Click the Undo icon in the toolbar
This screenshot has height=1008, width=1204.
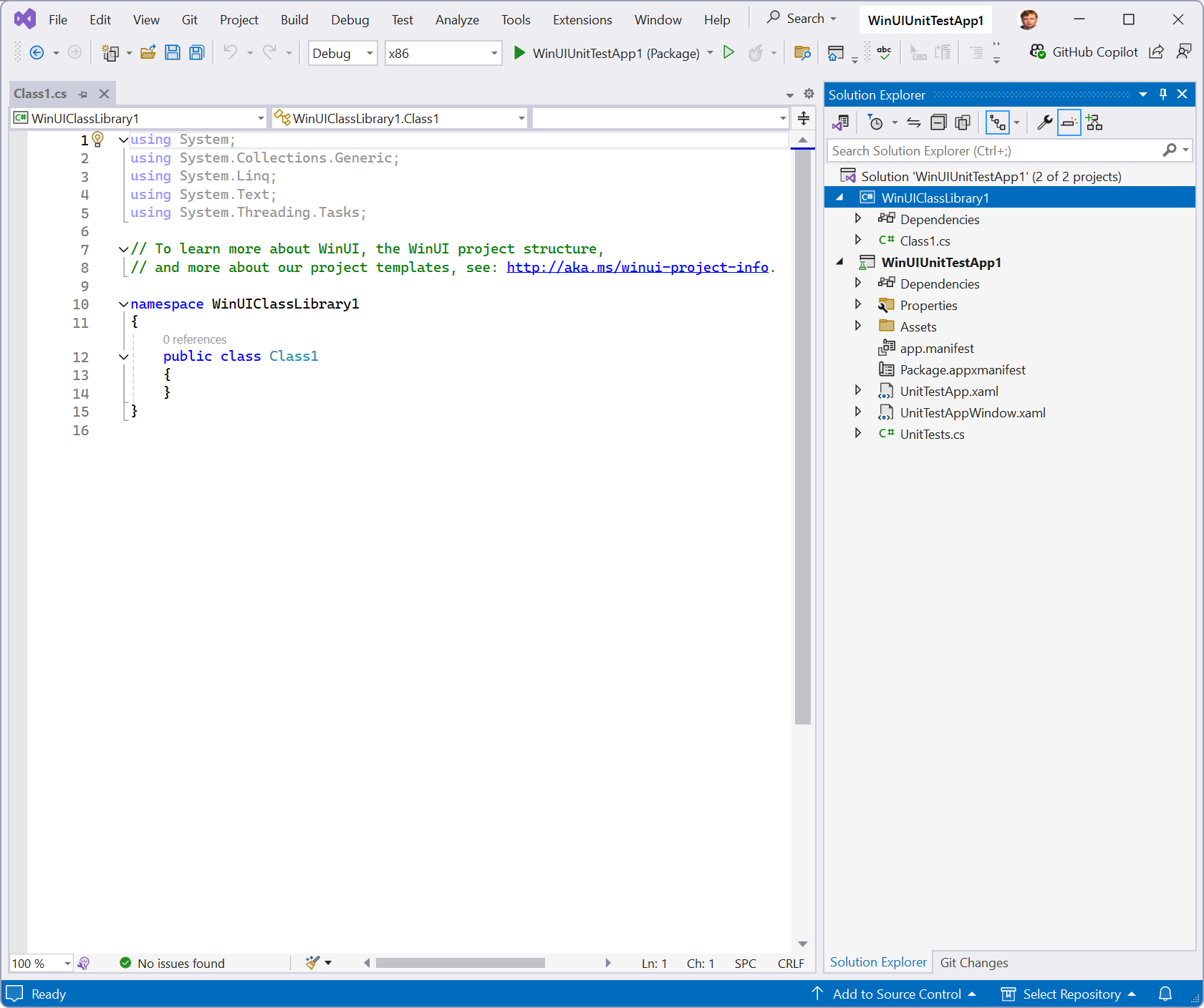(231, 52)
